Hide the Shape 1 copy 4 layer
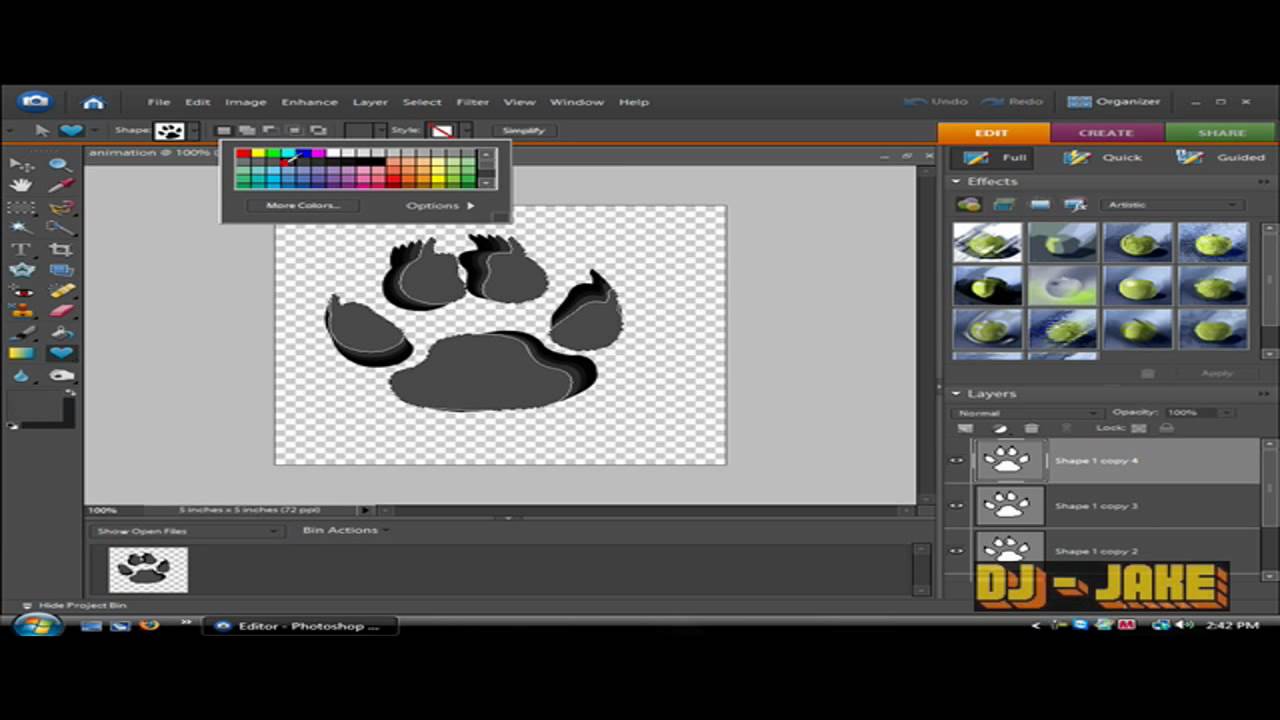Viewport: 1280px width, 720px height. (956, 461)
